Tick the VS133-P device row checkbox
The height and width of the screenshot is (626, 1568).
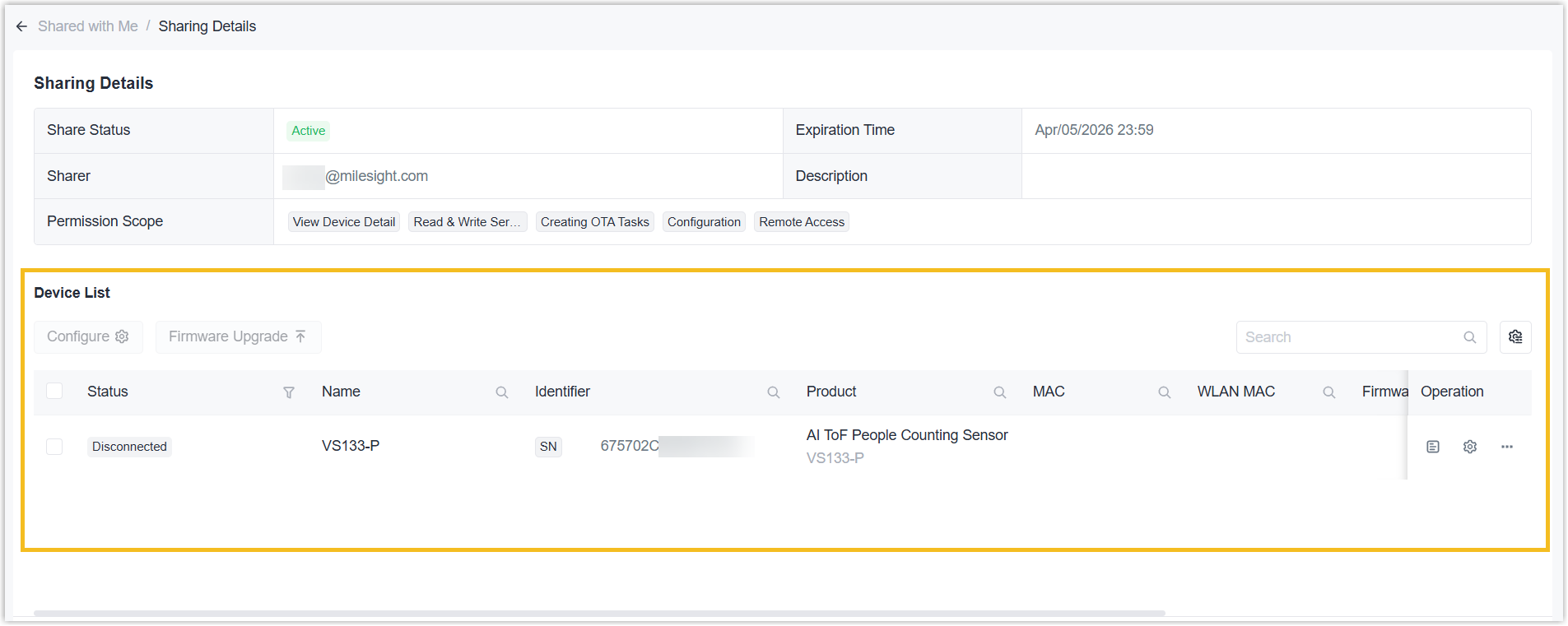(54, 447)
